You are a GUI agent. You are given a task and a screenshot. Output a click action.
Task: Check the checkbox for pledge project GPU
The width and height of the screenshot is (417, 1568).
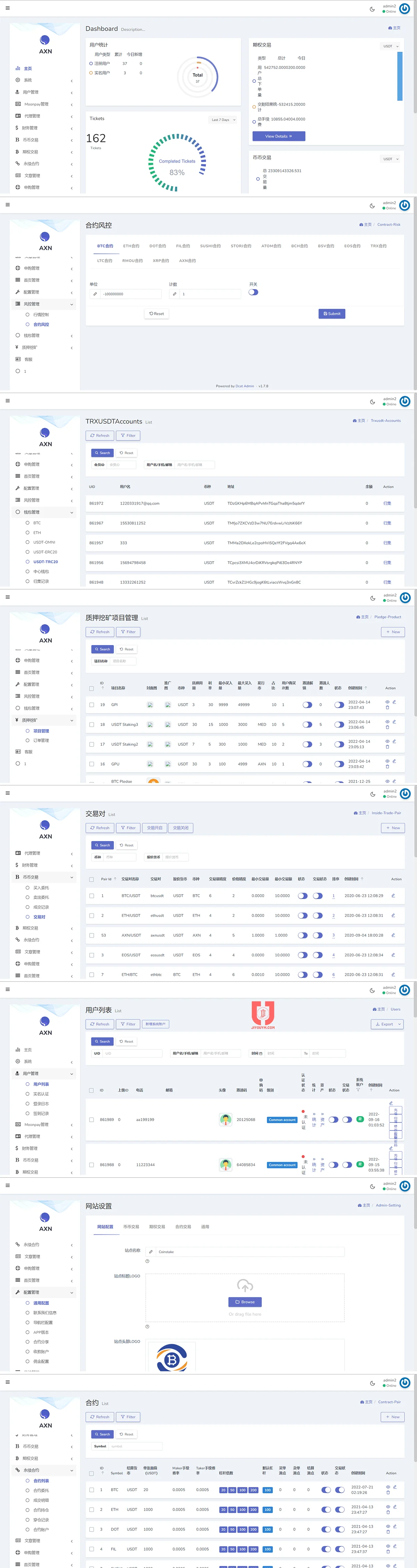(x=92, y=764)
